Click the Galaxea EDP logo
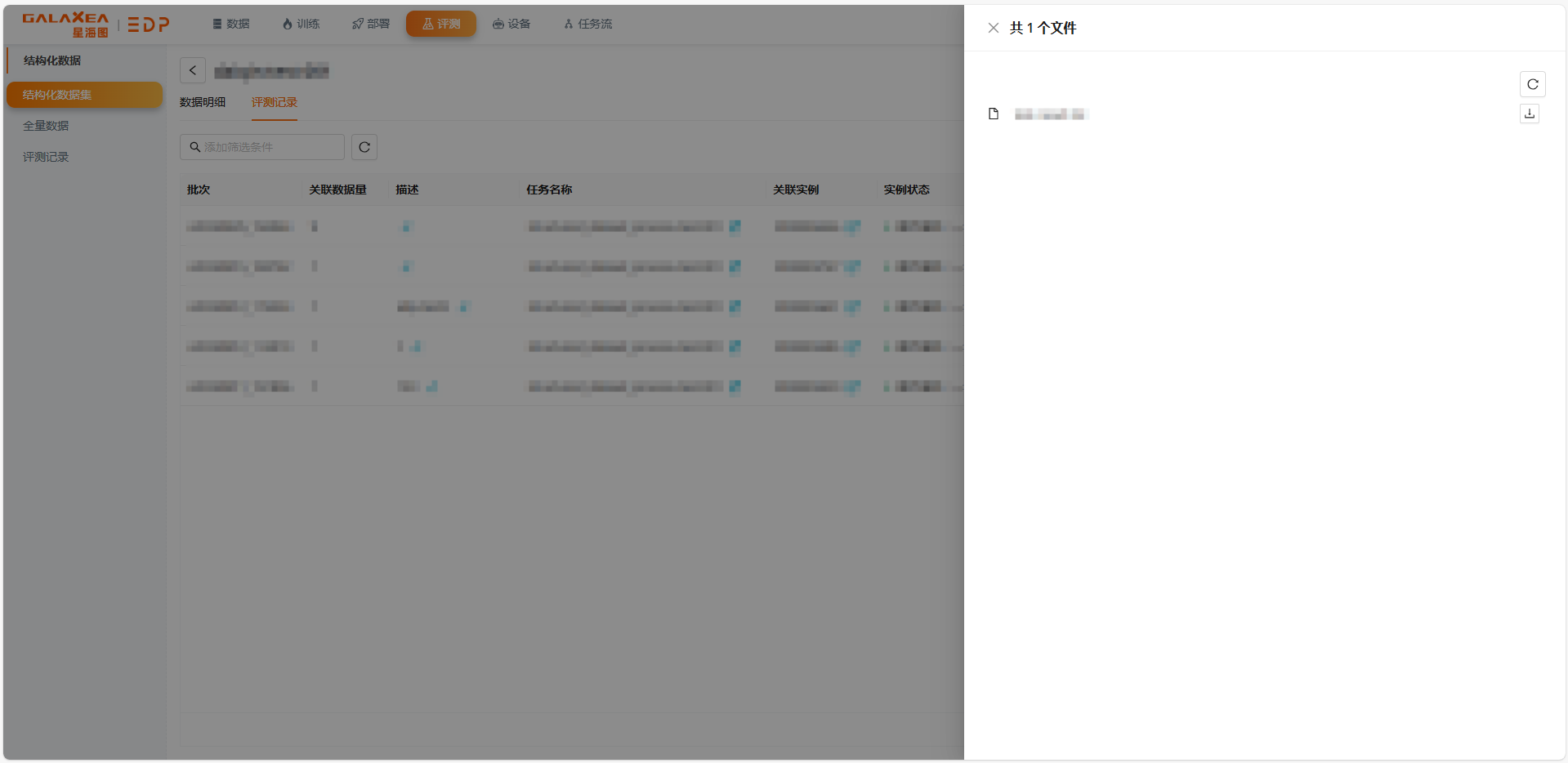The height and width of the screenshot is (763, 1568). (x=96, y=25)
